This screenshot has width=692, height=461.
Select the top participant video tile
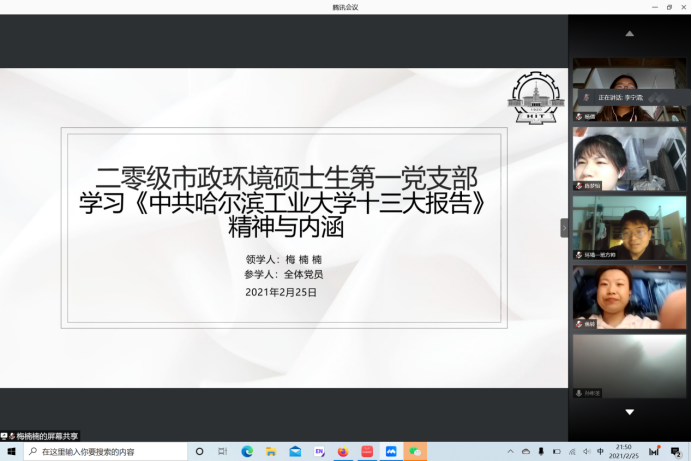629,89
